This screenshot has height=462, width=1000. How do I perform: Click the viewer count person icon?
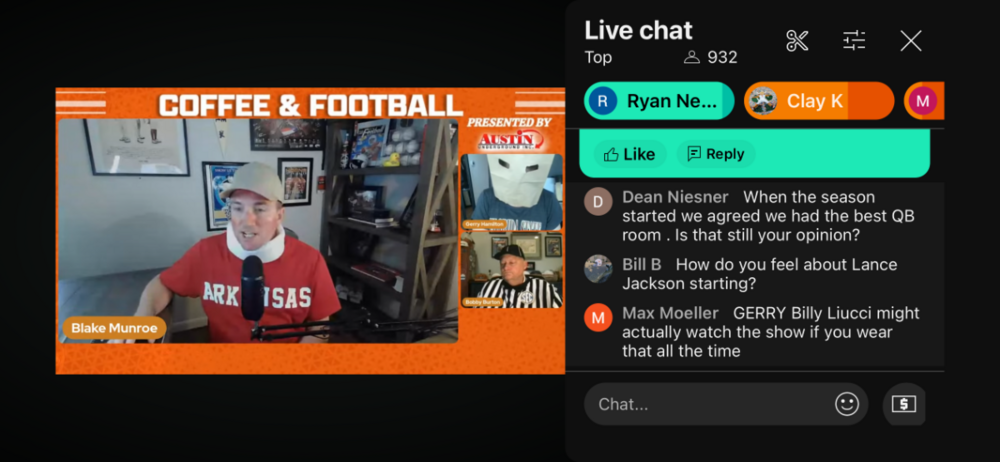point(691,57)
